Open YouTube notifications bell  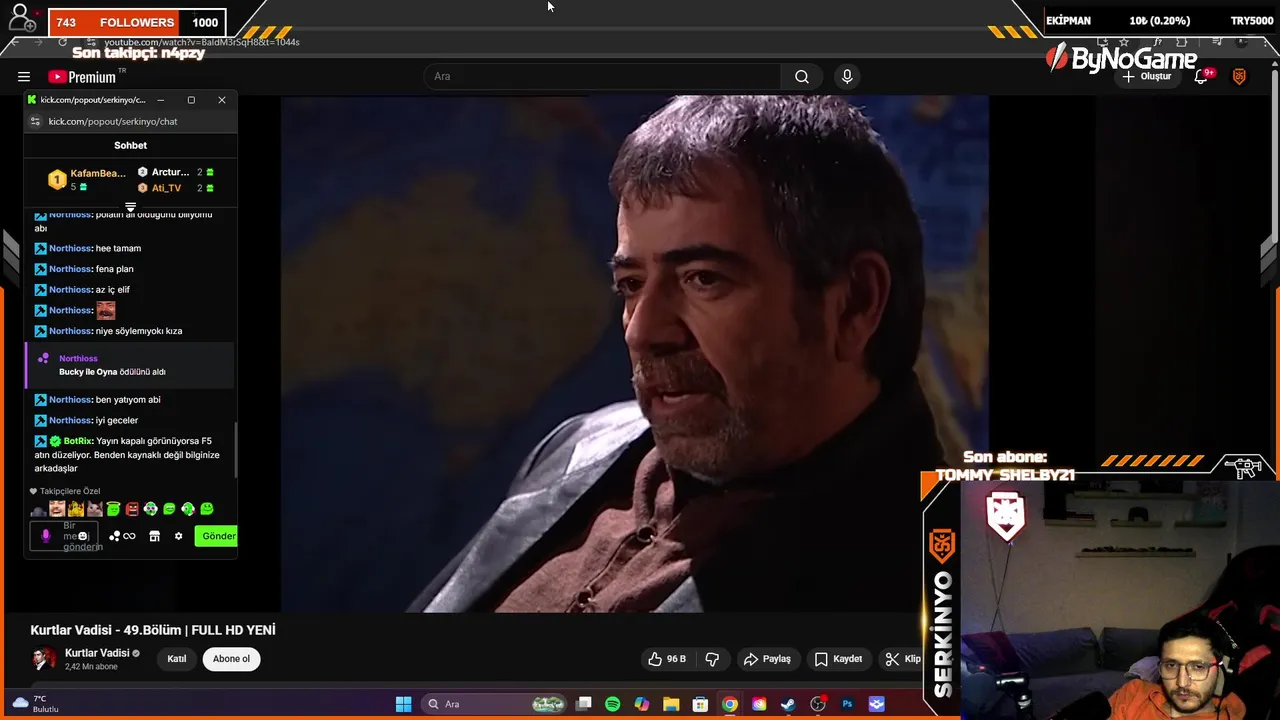tap(1201, 76)
